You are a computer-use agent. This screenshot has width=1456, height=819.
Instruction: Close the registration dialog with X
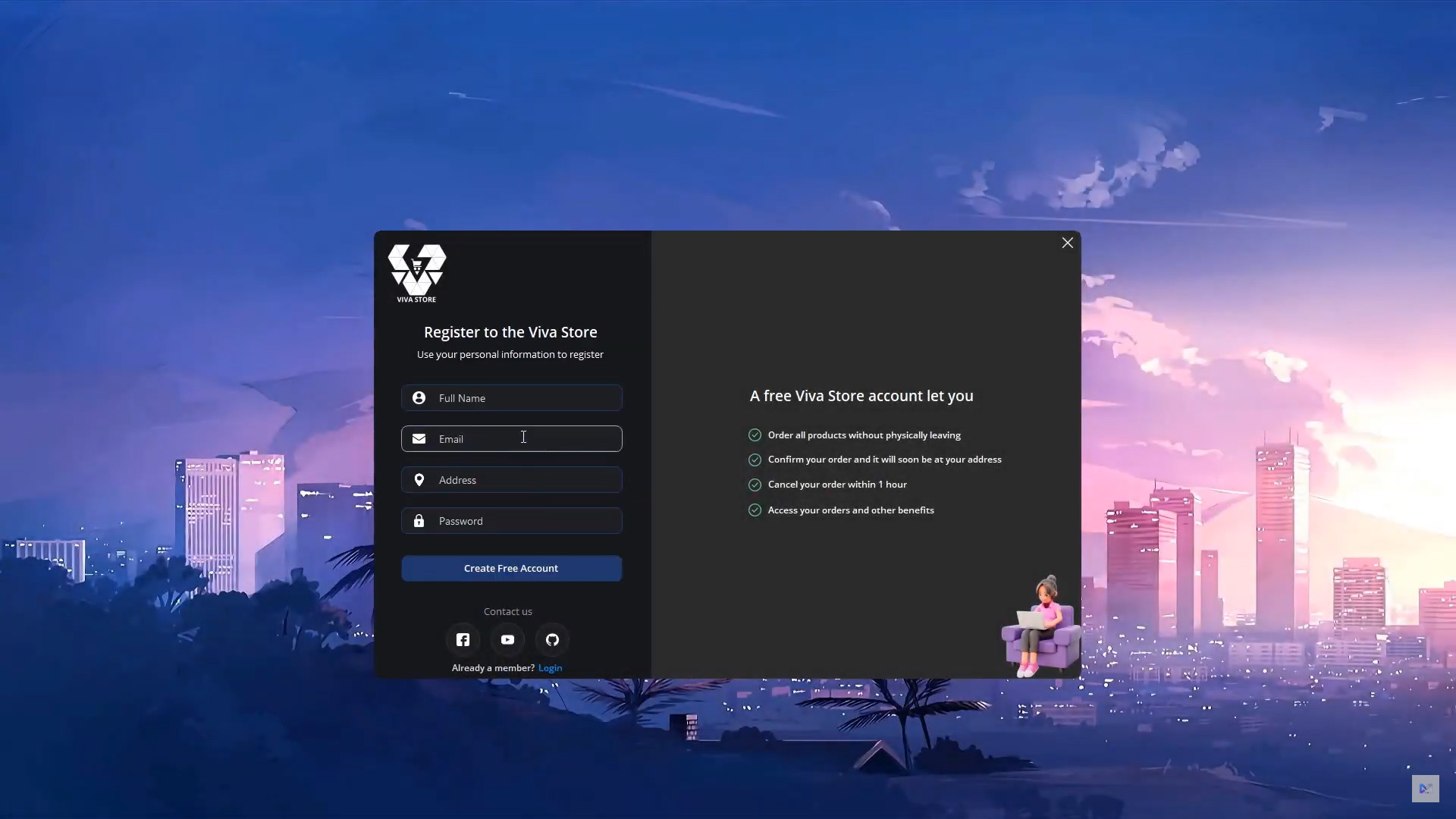(x=1067, y=243)
